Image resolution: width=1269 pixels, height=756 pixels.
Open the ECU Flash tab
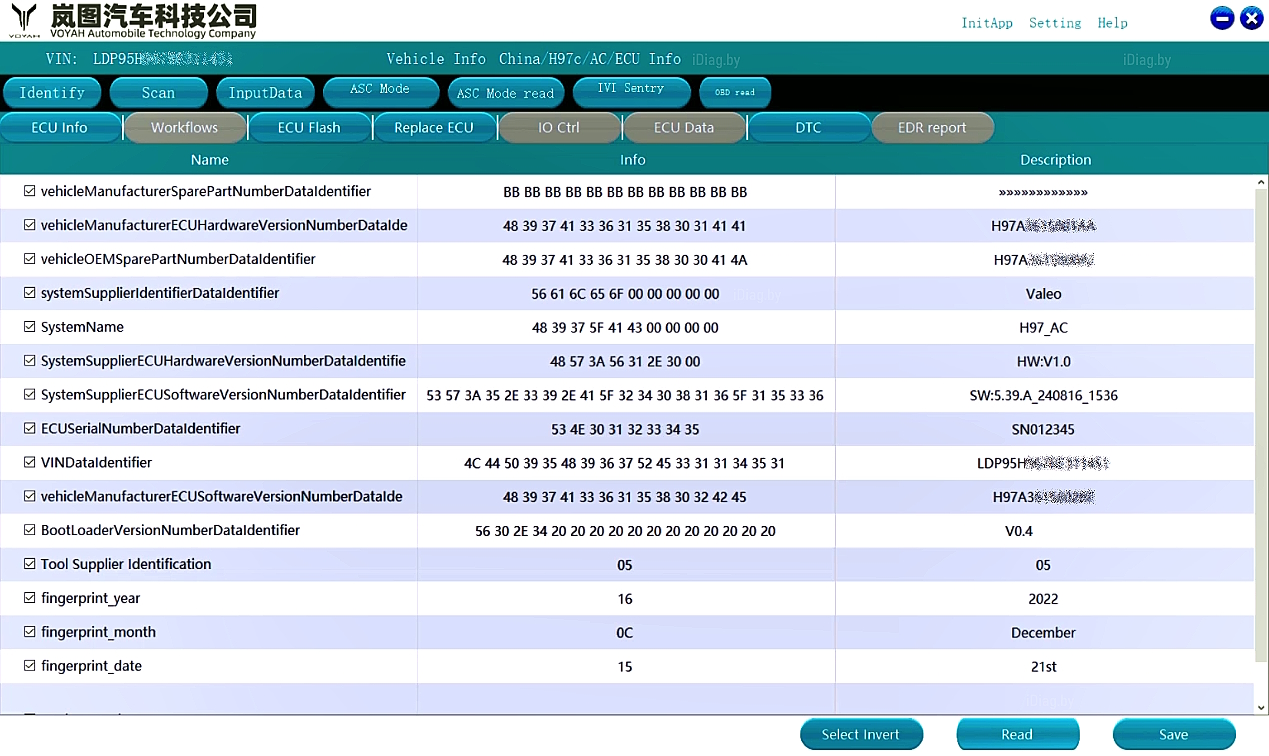pyautogui.click(x=309, y=128)
